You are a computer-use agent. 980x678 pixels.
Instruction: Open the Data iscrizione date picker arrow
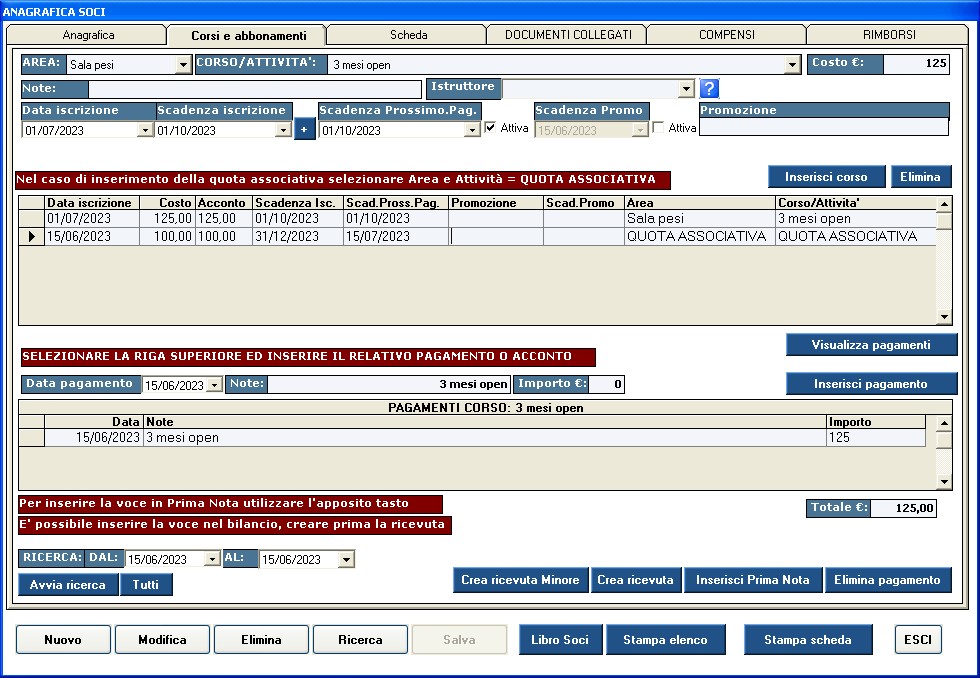(x=145, y=130)
